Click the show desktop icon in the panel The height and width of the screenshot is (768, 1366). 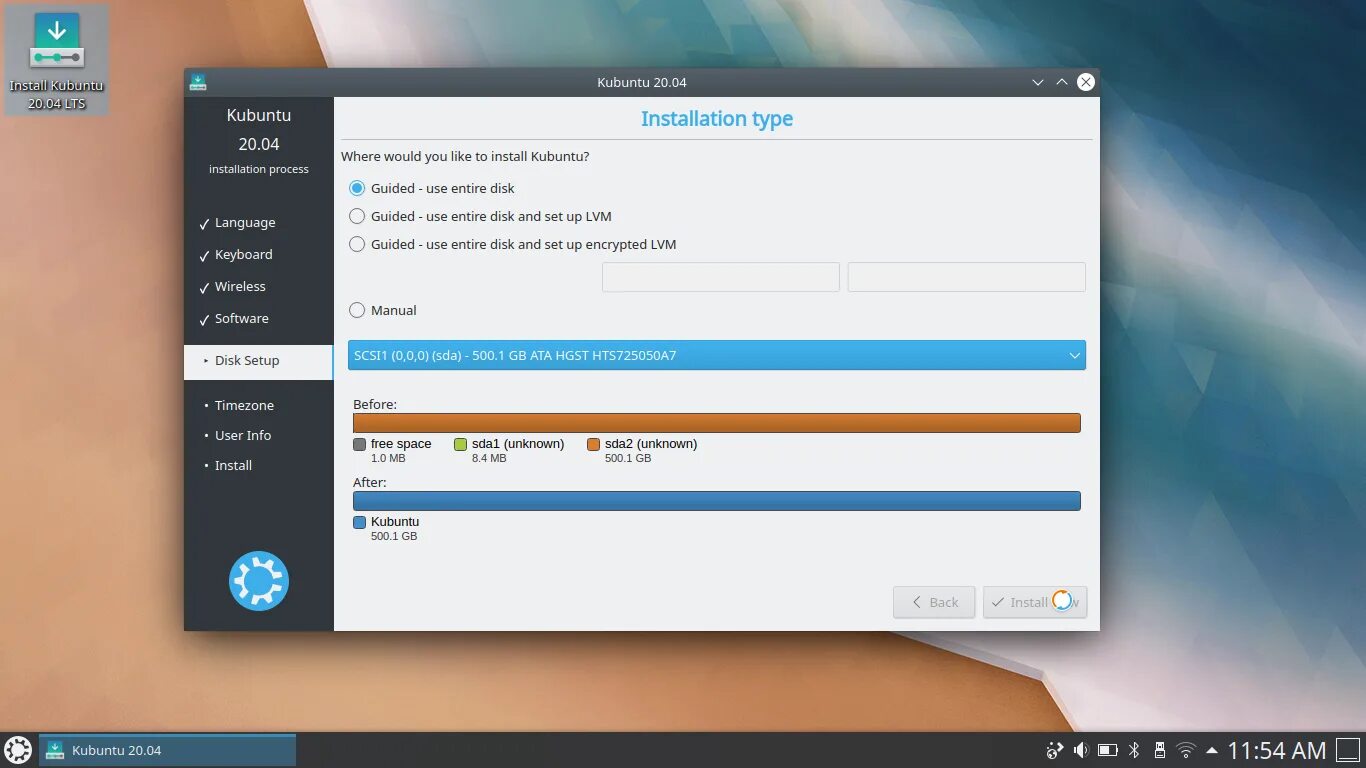1348,750
